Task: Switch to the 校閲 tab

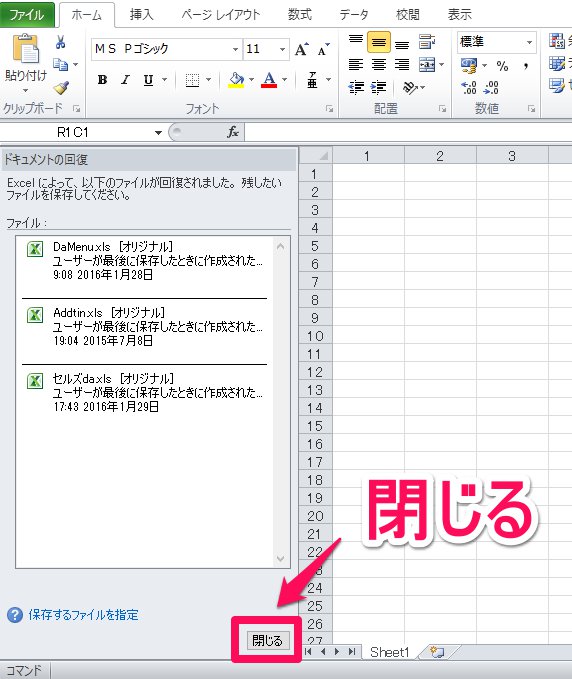Action: (x=407, y=15)
